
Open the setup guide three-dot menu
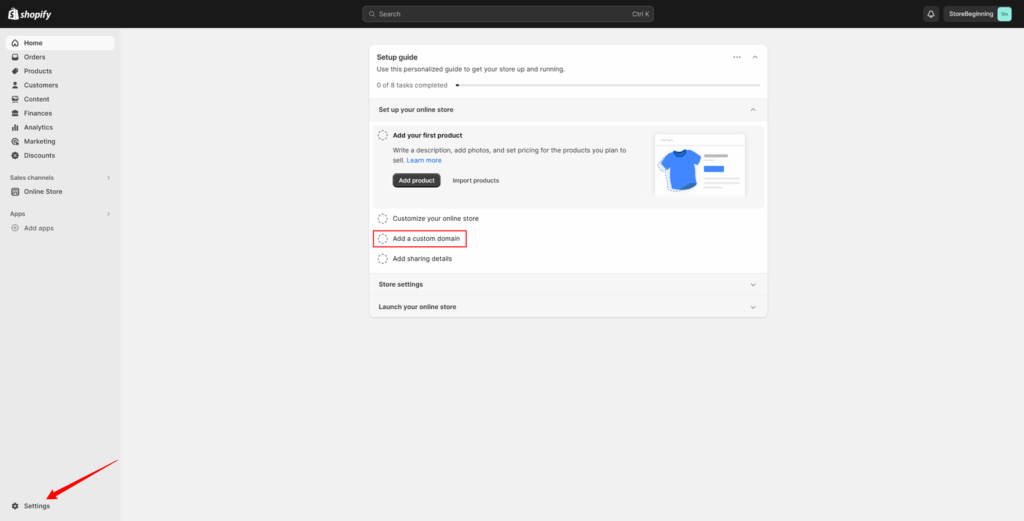point(737,57)
